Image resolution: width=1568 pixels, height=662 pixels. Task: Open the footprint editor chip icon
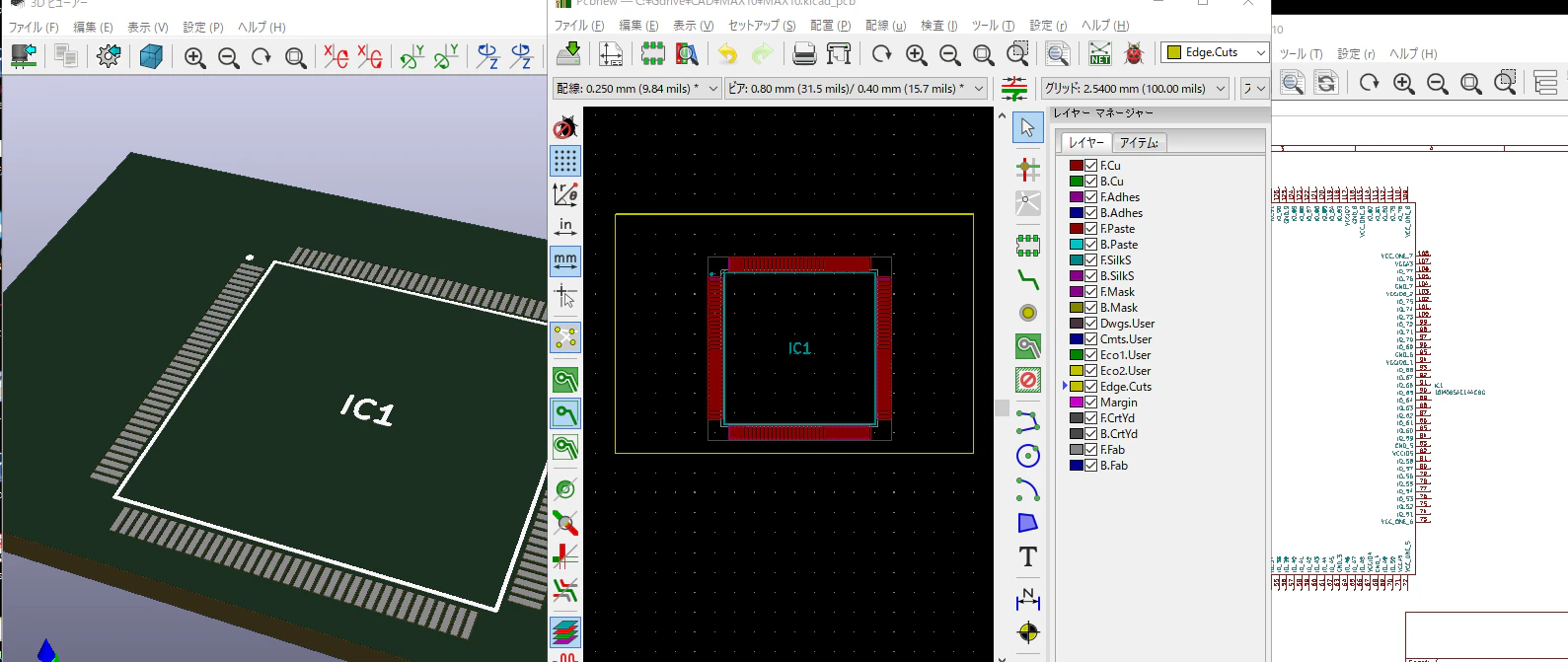[x=652, y=53]
